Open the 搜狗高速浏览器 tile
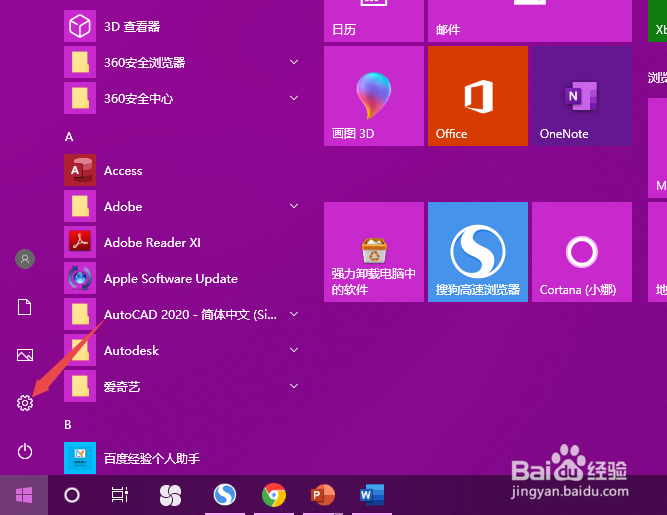Screen dimensions: 667x515 tap(478, 252)
